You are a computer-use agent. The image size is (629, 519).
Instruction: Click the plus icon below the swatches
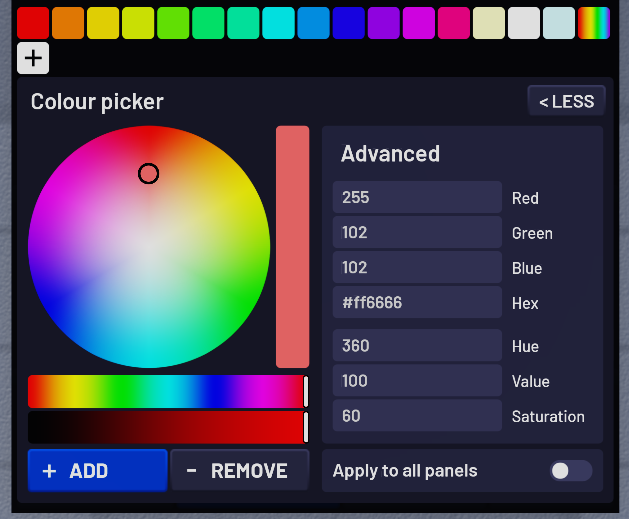[x=33, y=58]
